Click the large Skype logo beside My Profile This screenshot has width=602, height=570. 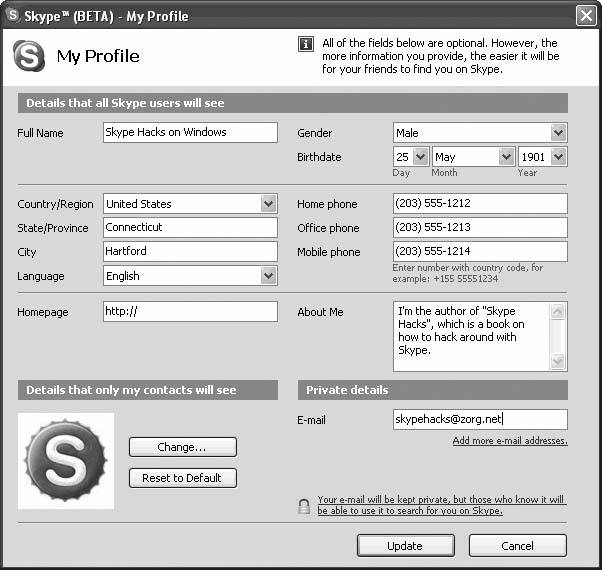[29, 56]
